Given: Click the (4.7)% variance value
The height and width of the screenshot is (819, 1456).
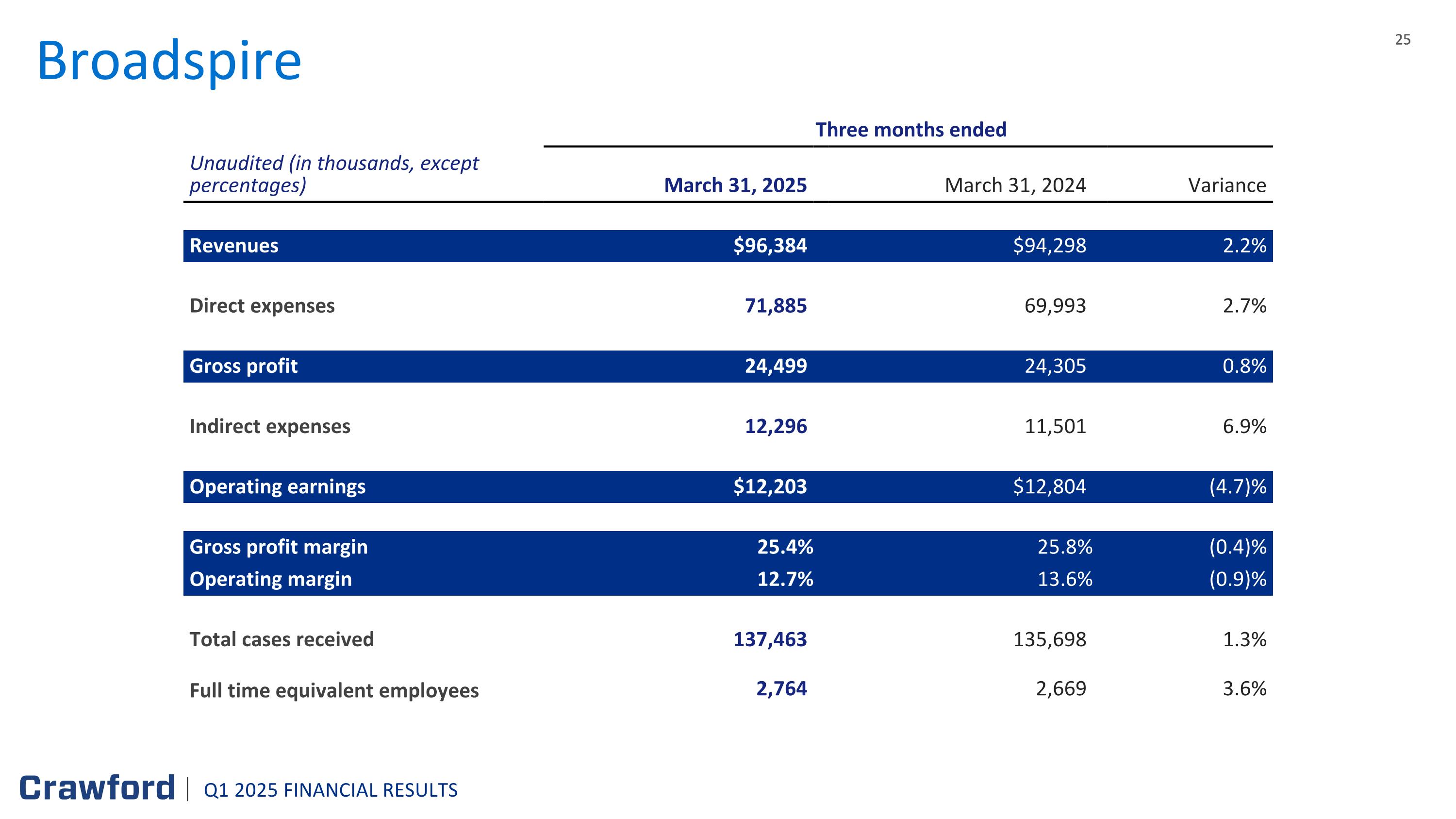Looking at the screenshot, I should point(1237,486).
